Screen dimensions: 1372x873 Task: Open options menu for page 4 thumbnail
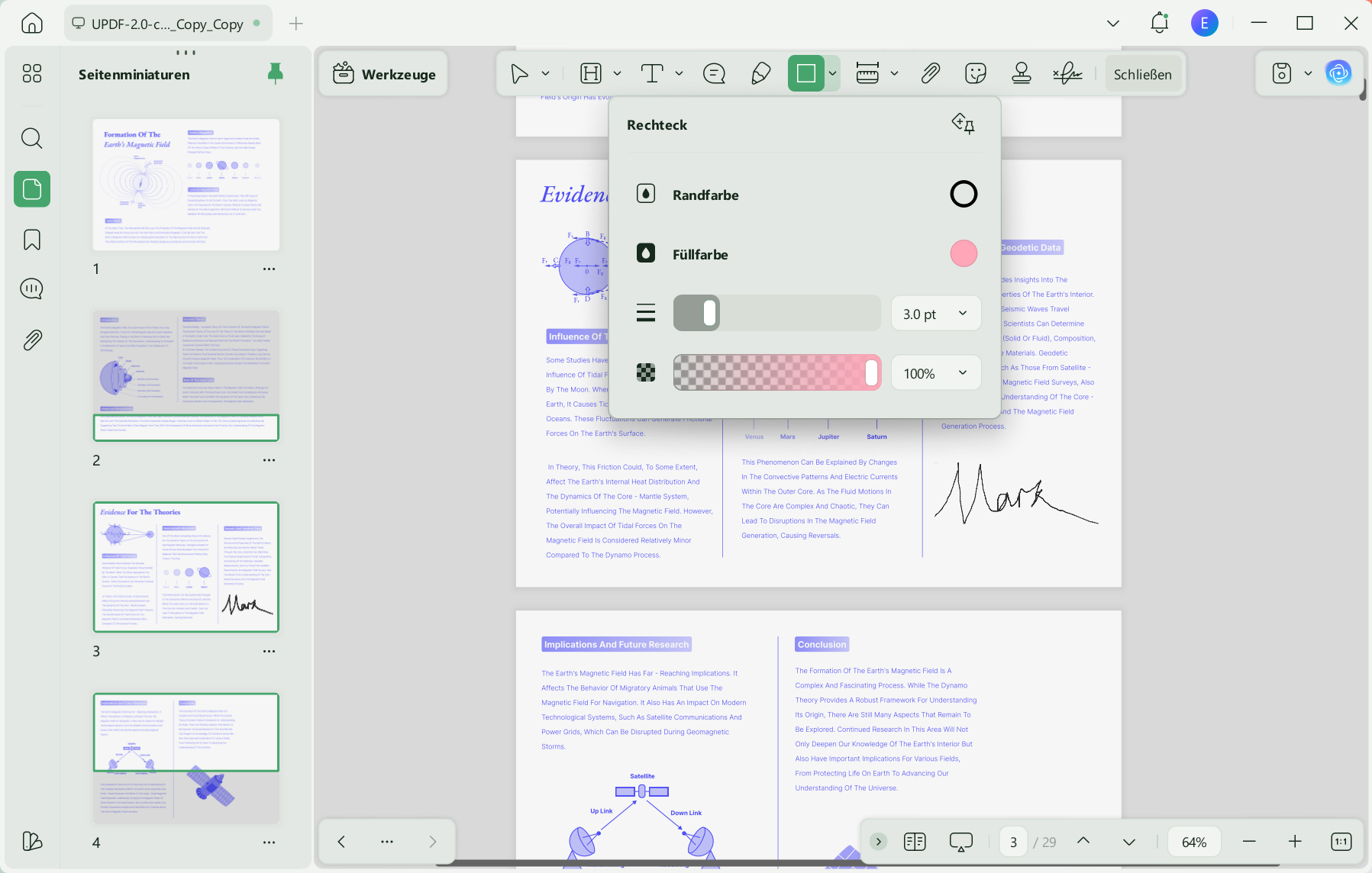click(269, 842)
